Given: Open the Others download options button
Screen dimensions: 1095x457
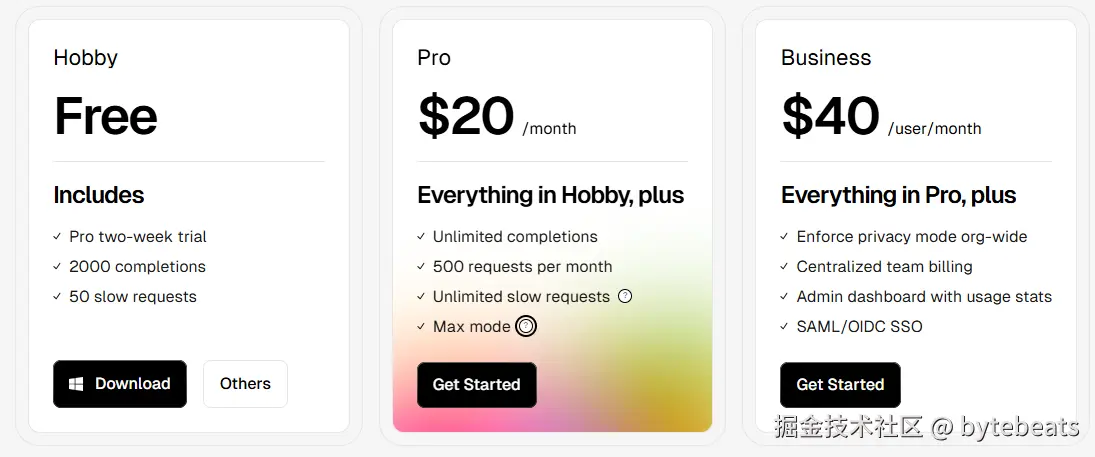Looking at the screenshot, I should pyautogui.click(x=245, y=384).
